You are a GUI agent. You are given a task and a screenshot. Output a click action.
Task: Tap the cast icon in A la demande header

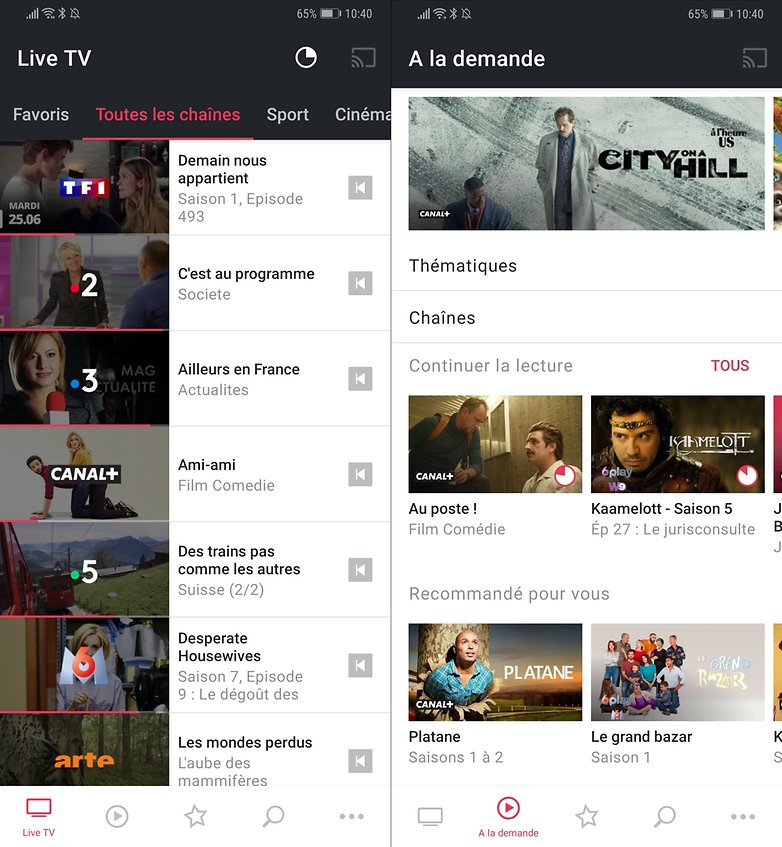pyautogui.click(x=754, y=58)
